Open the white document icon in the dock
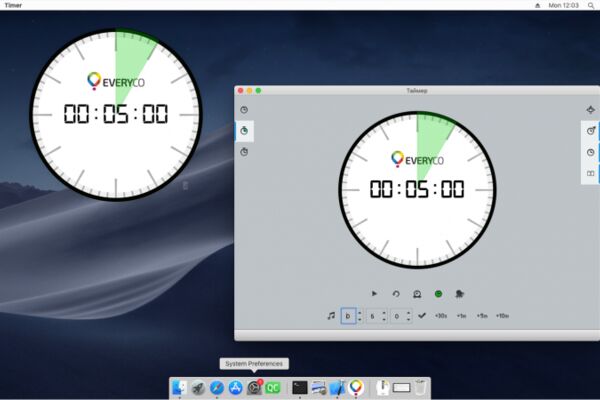600x400 pixels. coord(382,388)
